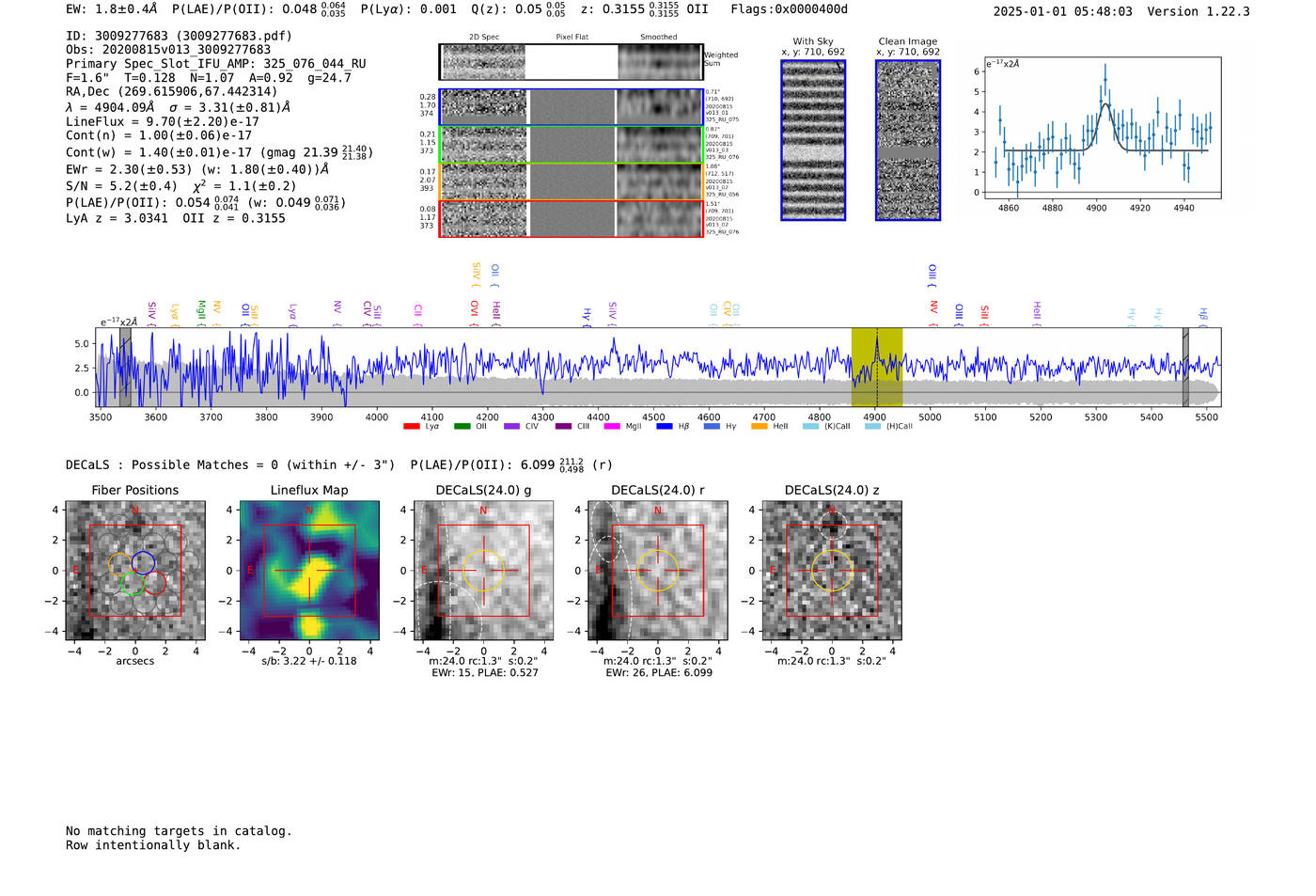Open the Lineflux Map image
1316x896 pixels.
tap(309, 571)
